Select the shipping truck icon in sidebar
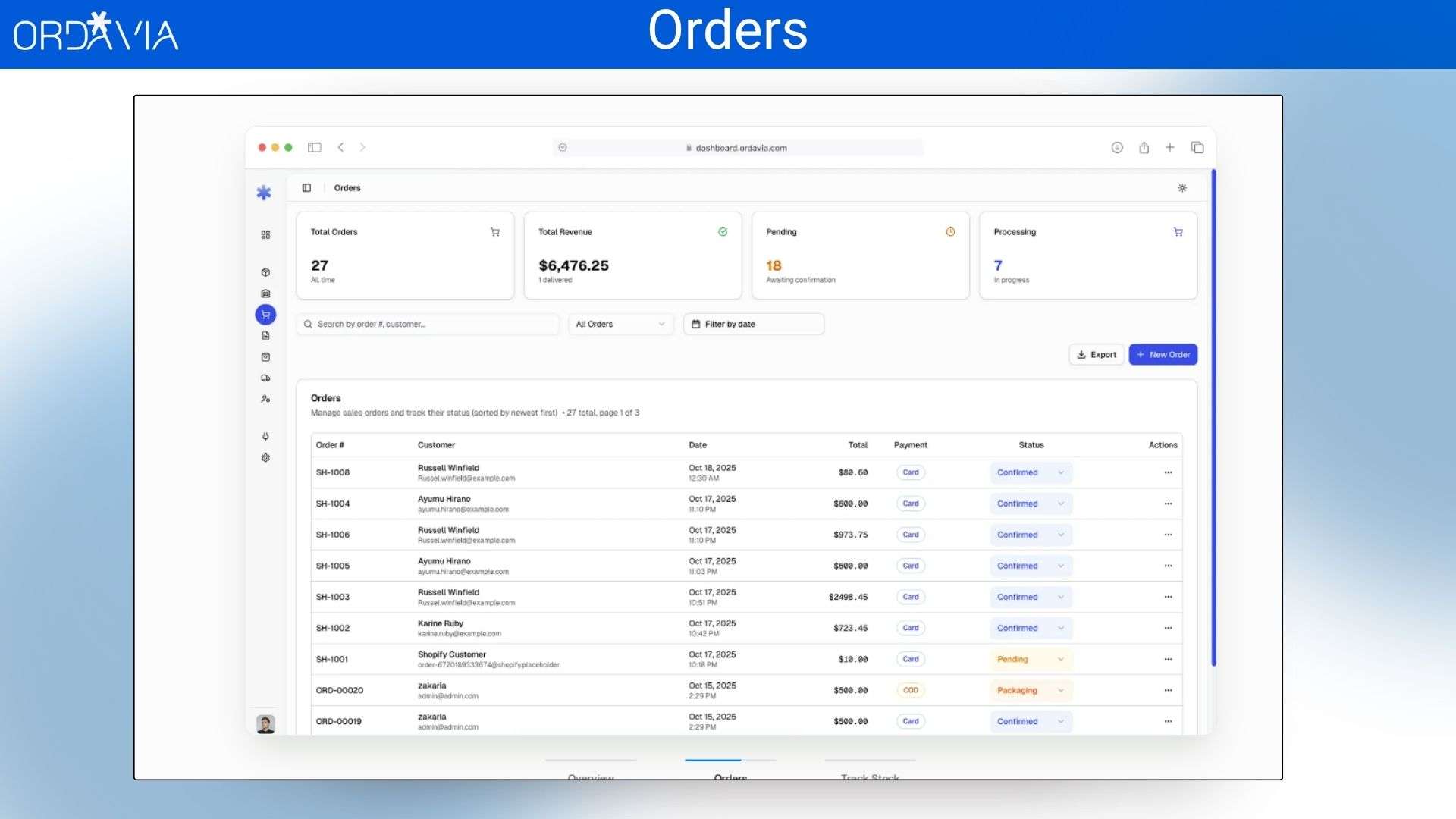Viewport: 1456px width, 819px height. (265, 378)
